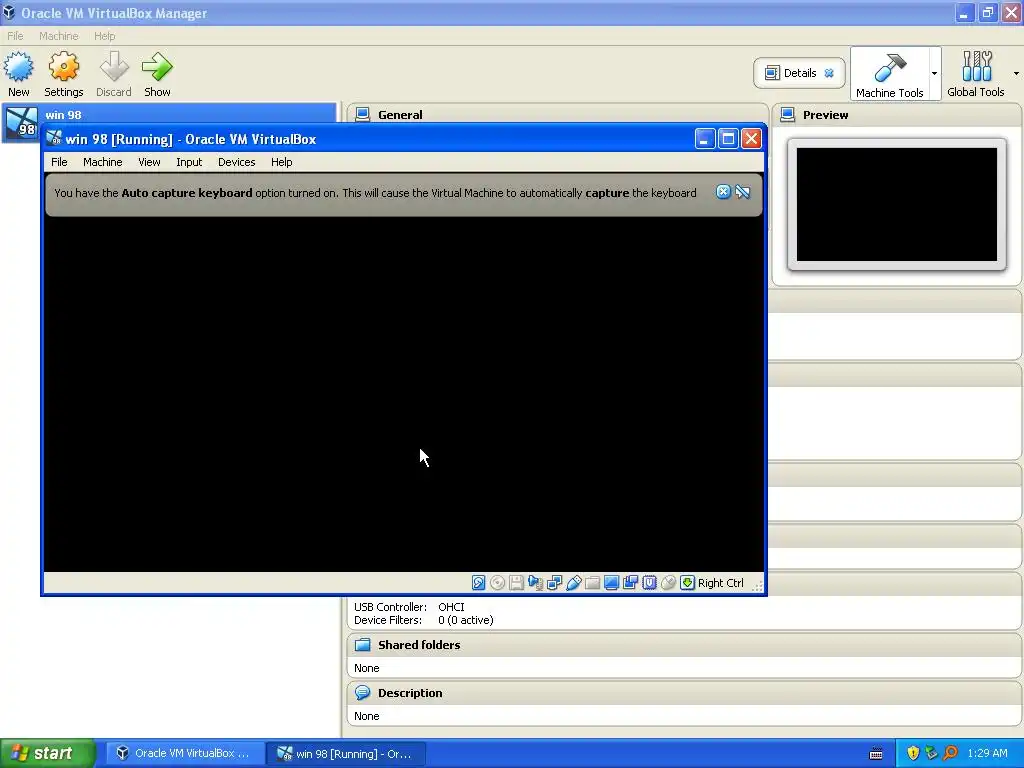Open the Help menu in VirtualBox Manager
The width and height of the screenshot is (1024, 768).
click(x=104, y=36)
